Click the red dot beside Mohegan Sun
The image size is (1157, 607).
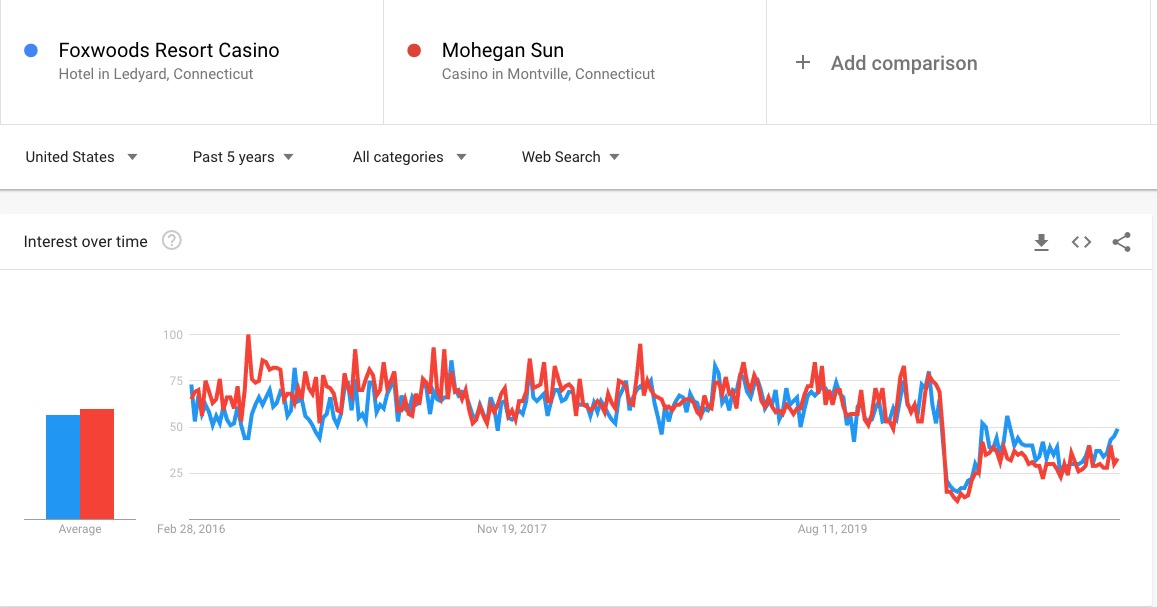(414, 50)
